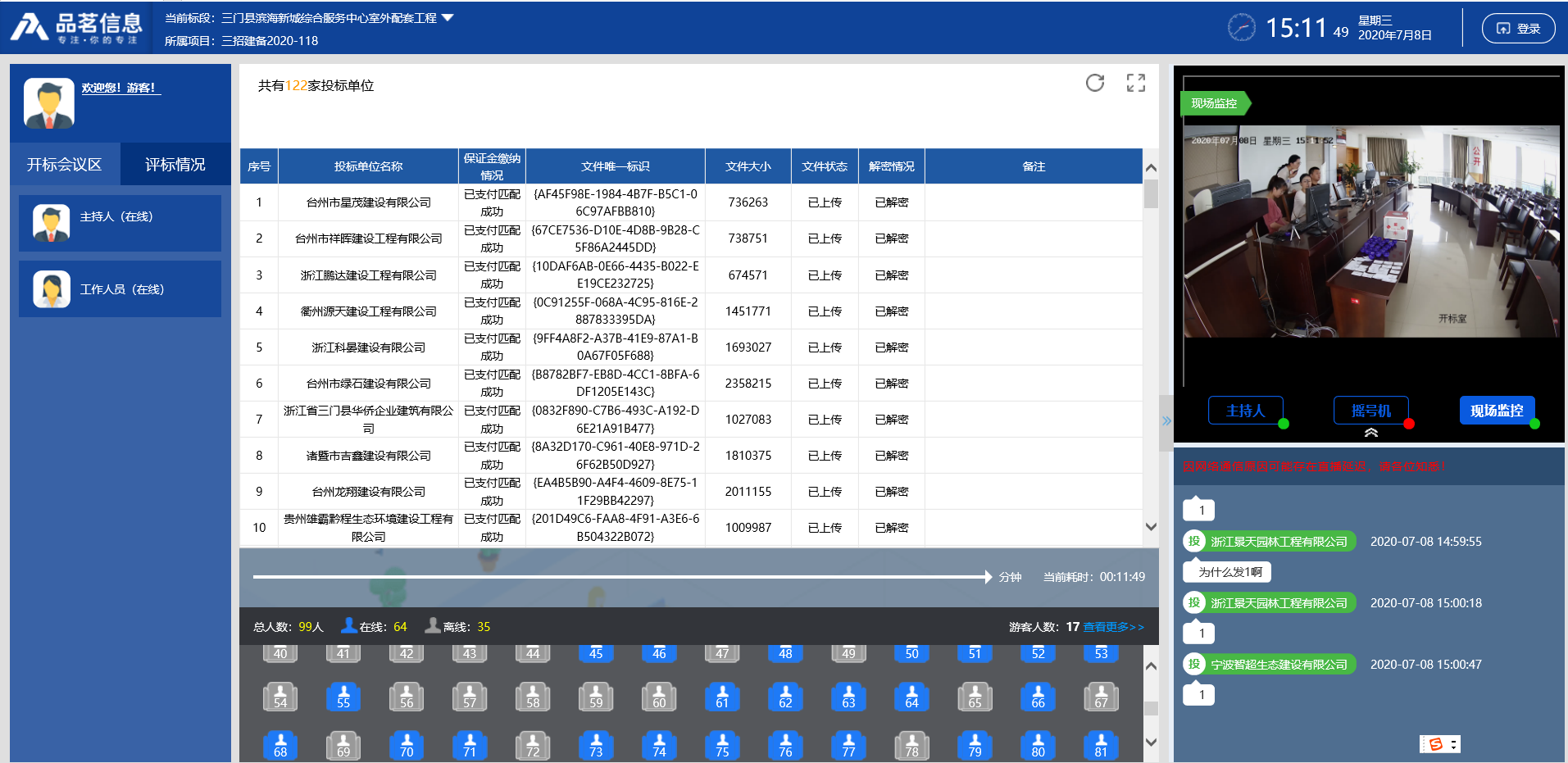Select attendee seat icon 68

[280, 746]
